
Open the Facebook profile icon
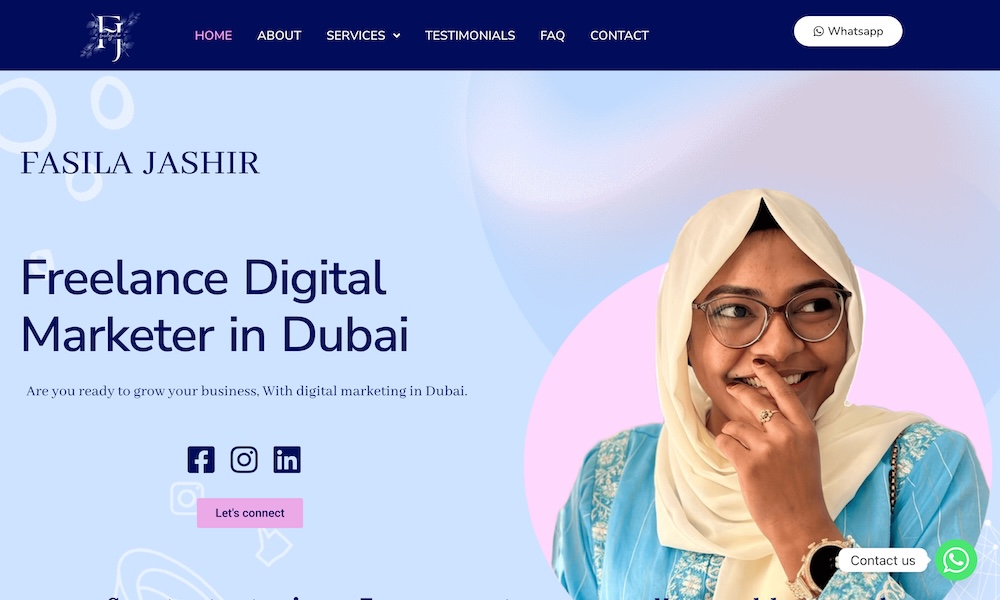[201, 460]
